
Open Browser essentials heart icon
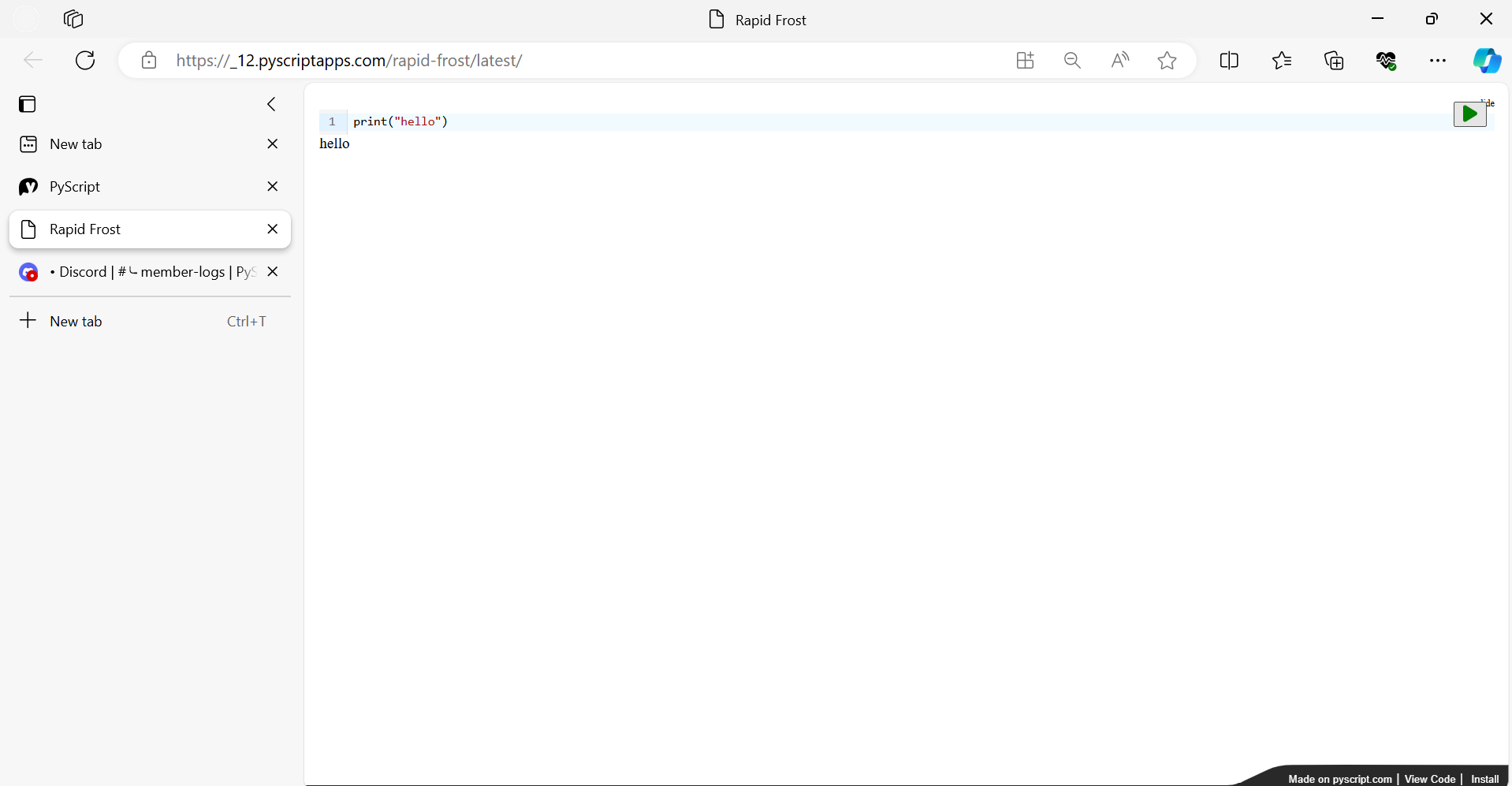click(1386, 61)
